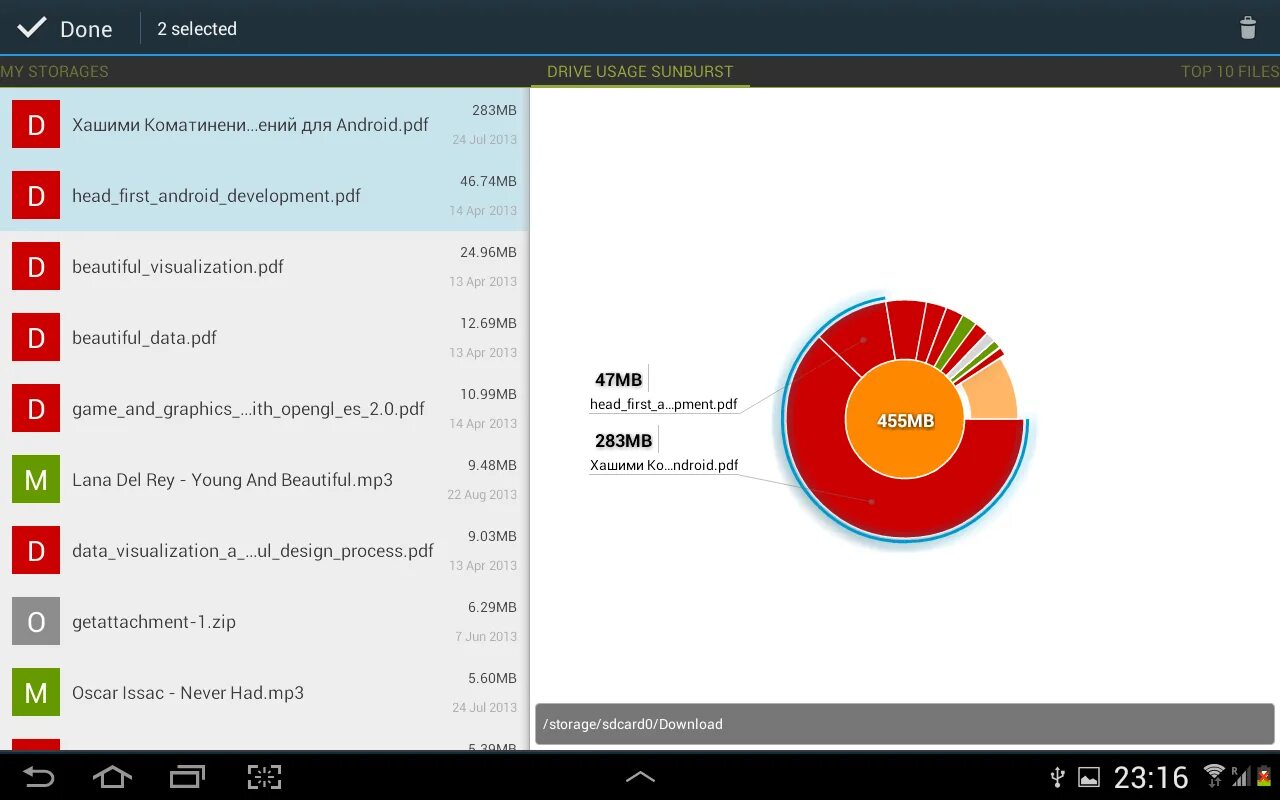
Task: Tap the 47MB red segment in sunburst
Action: 862,340
